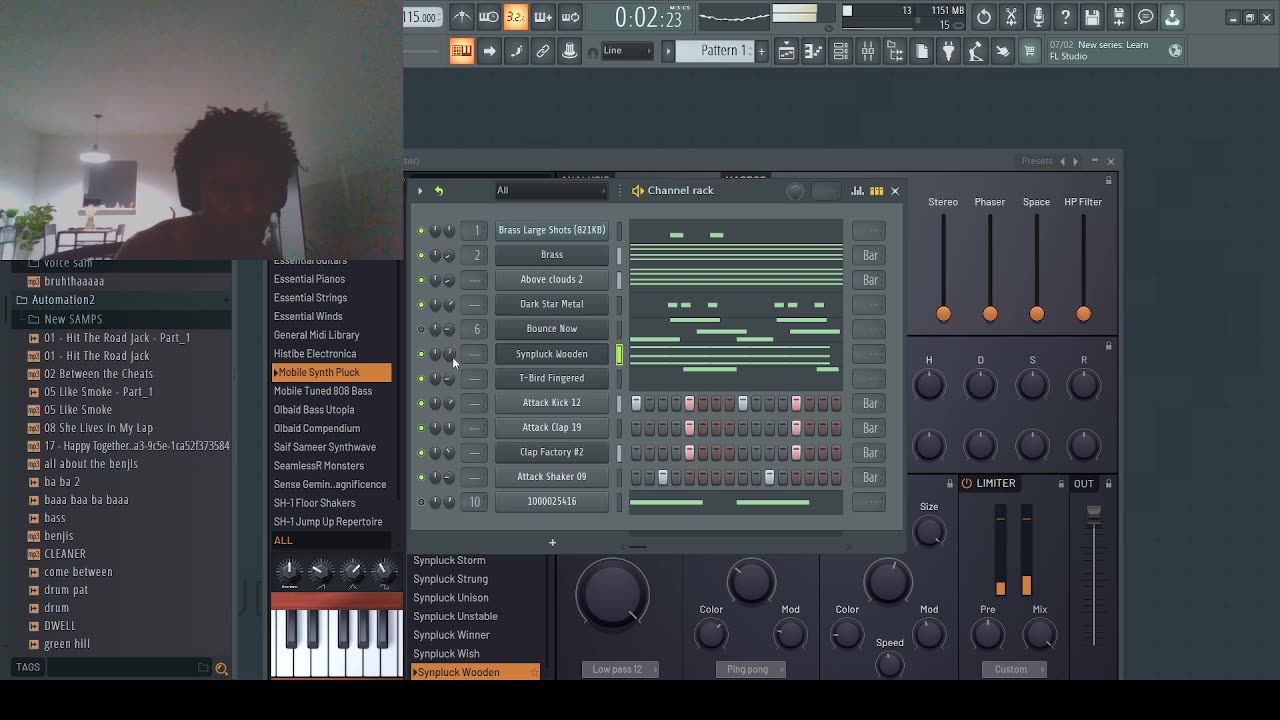The image size is (1280, 720).
Task: Select the Synpluck Strung preset
Action: coord(451,579)
